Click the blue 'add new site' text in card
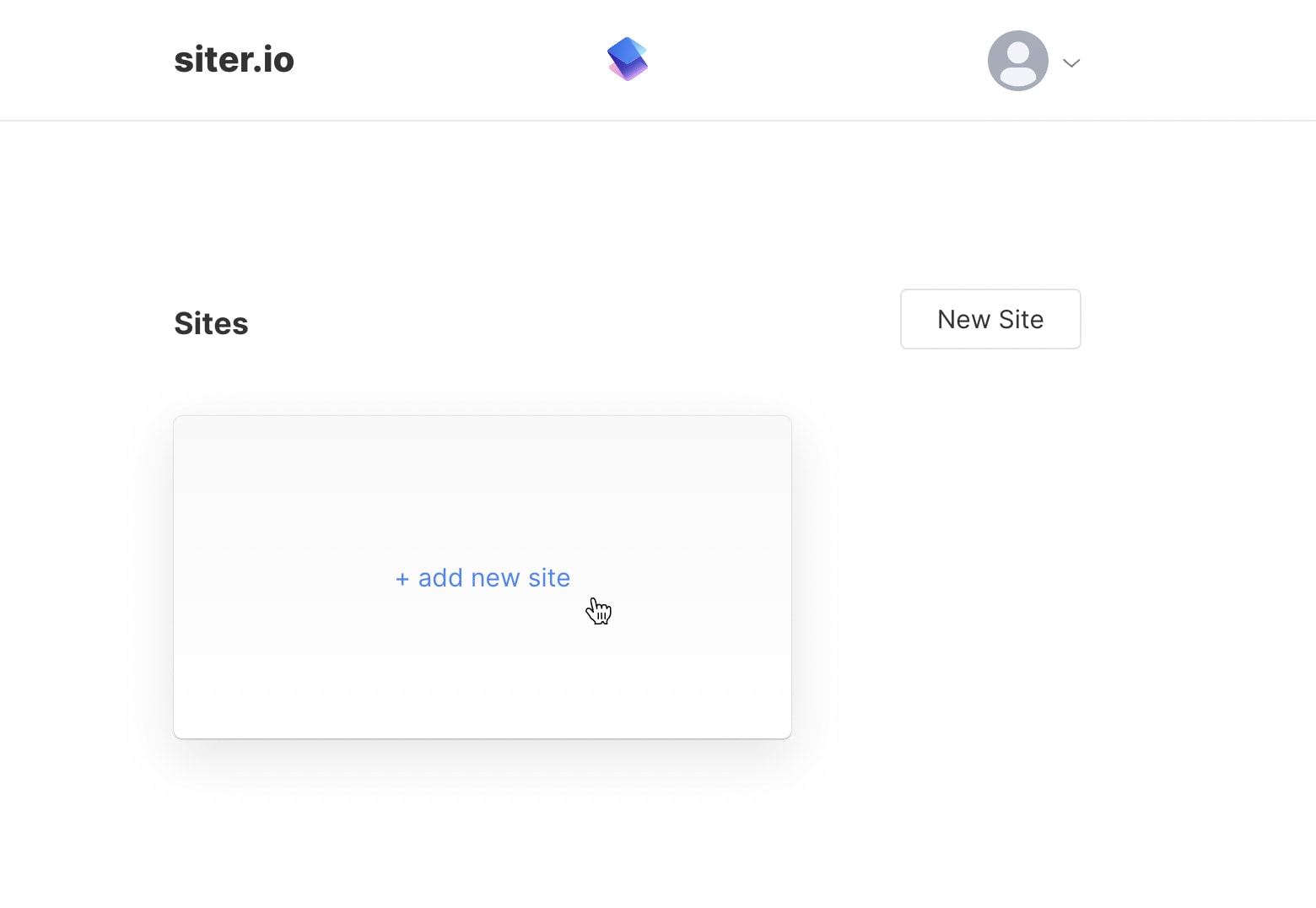Screen dimensions: 1316x908 (x=494, y=578)
